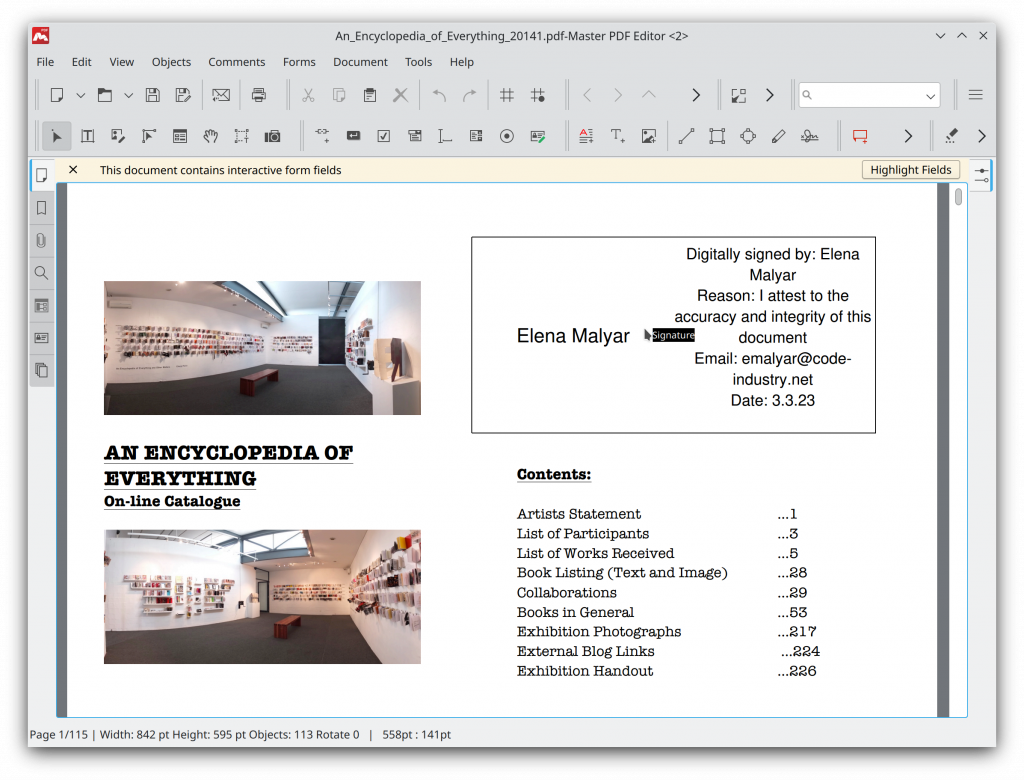The image size is (1024, 780).
Task: Expand the New document dropdown arrow
Action: pyautogui.click(x=80, y=96)
